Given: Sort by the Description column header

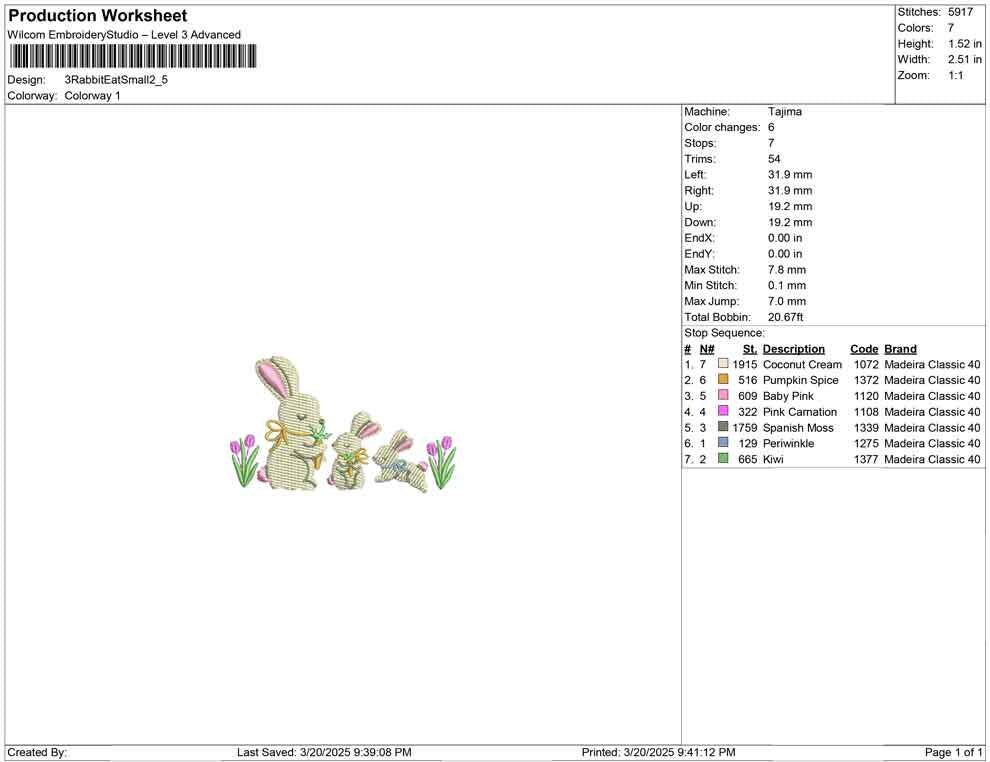Looking at the screenshot, I should [x=794, y=348].
